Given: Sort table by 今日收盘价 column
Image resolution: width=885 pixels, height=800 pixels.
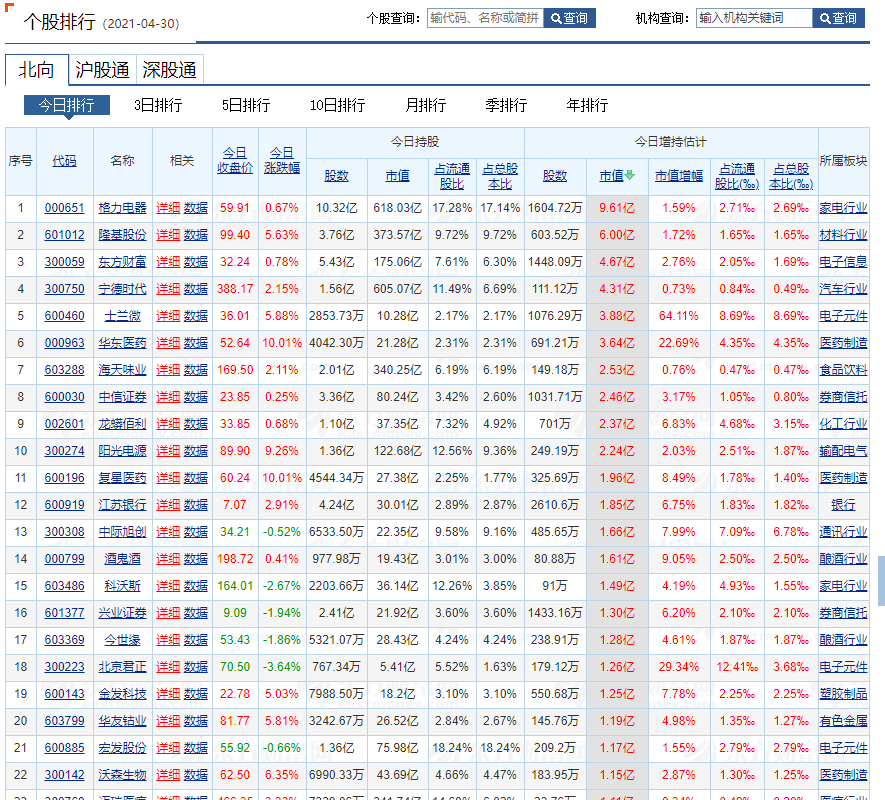Looking at the screenshot, I should [x=235, y=160].
